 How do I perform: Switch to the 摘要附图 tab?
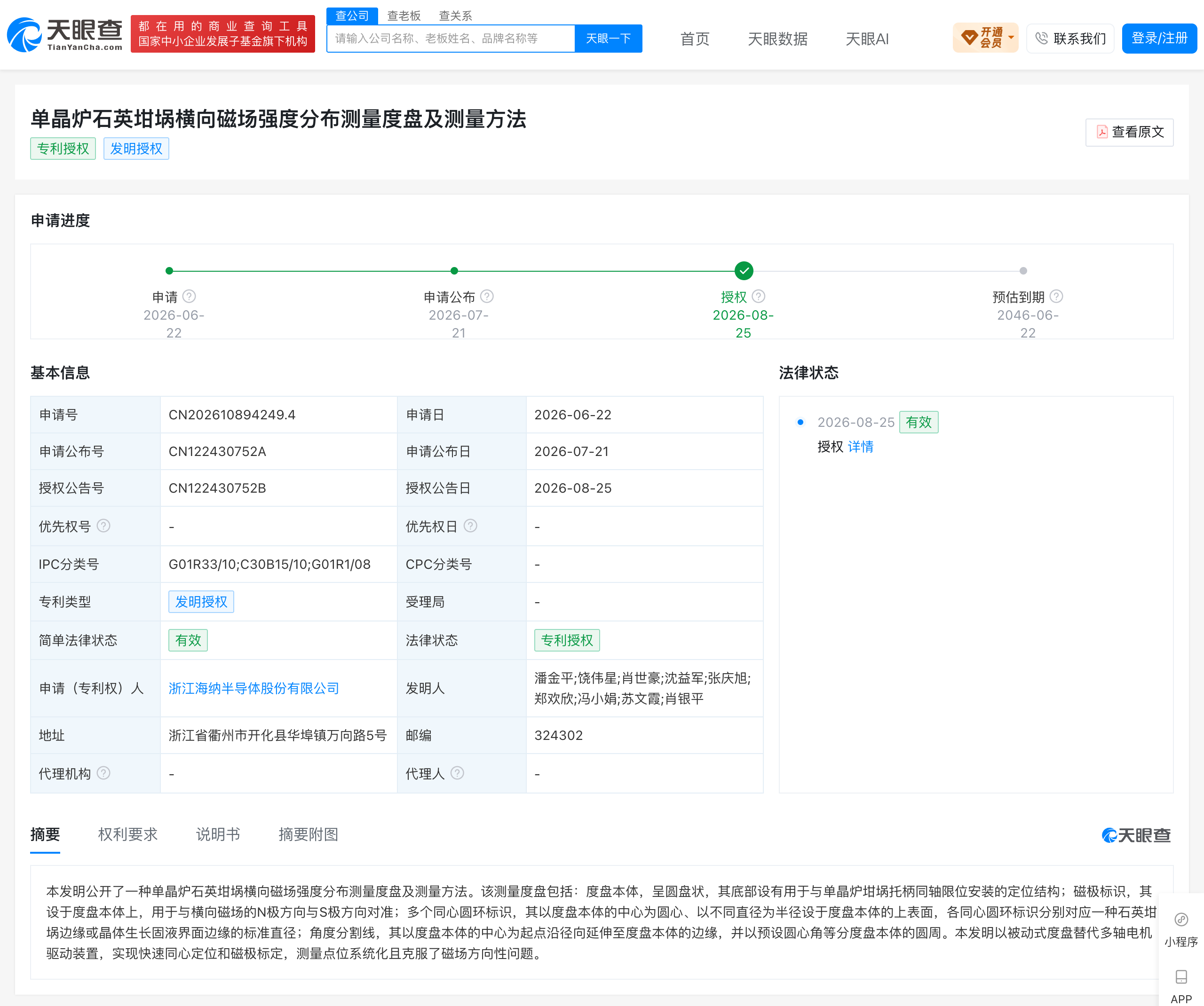point(309,834)
